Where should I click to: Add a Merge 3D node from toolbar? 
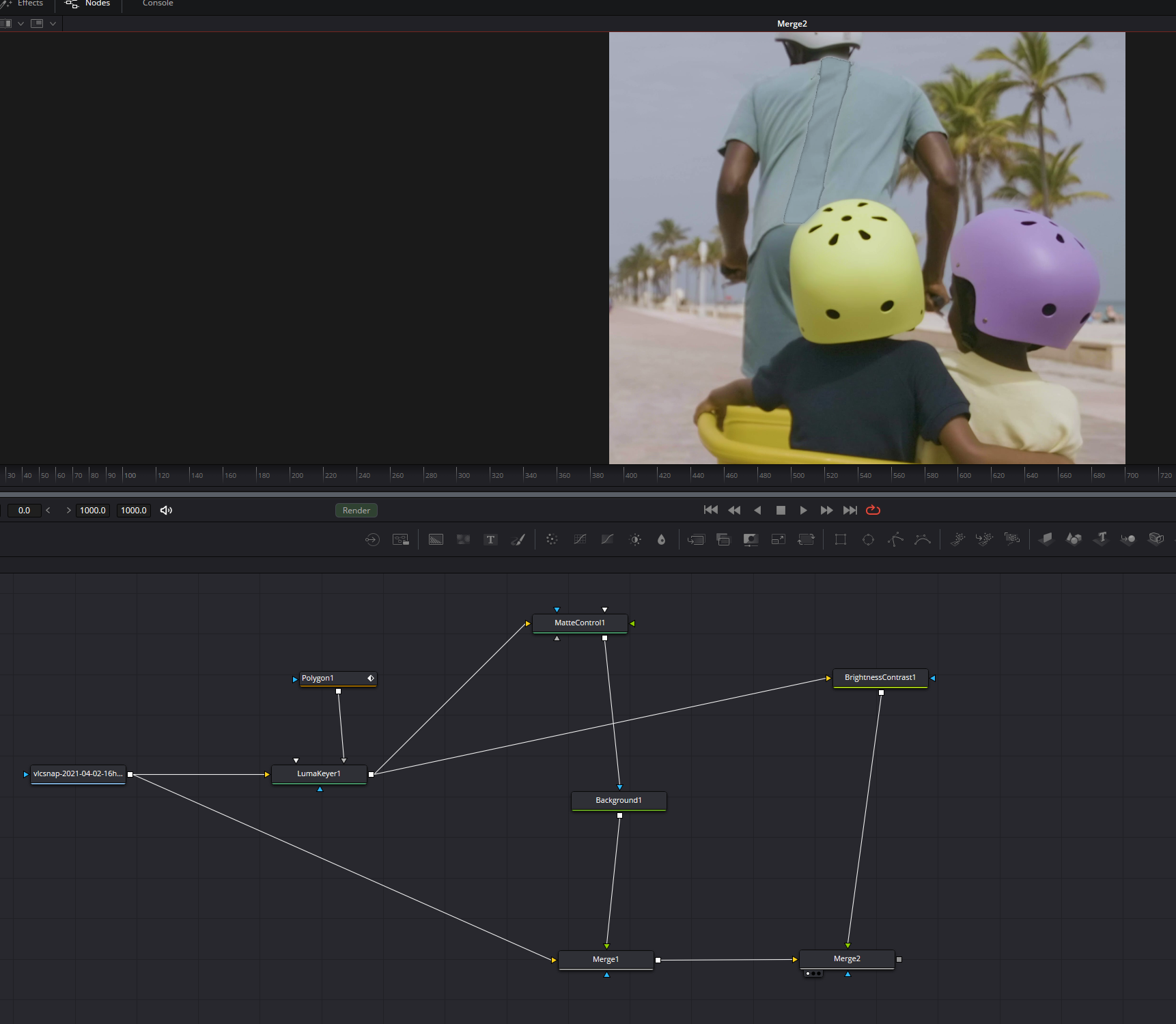[1128, 539]
